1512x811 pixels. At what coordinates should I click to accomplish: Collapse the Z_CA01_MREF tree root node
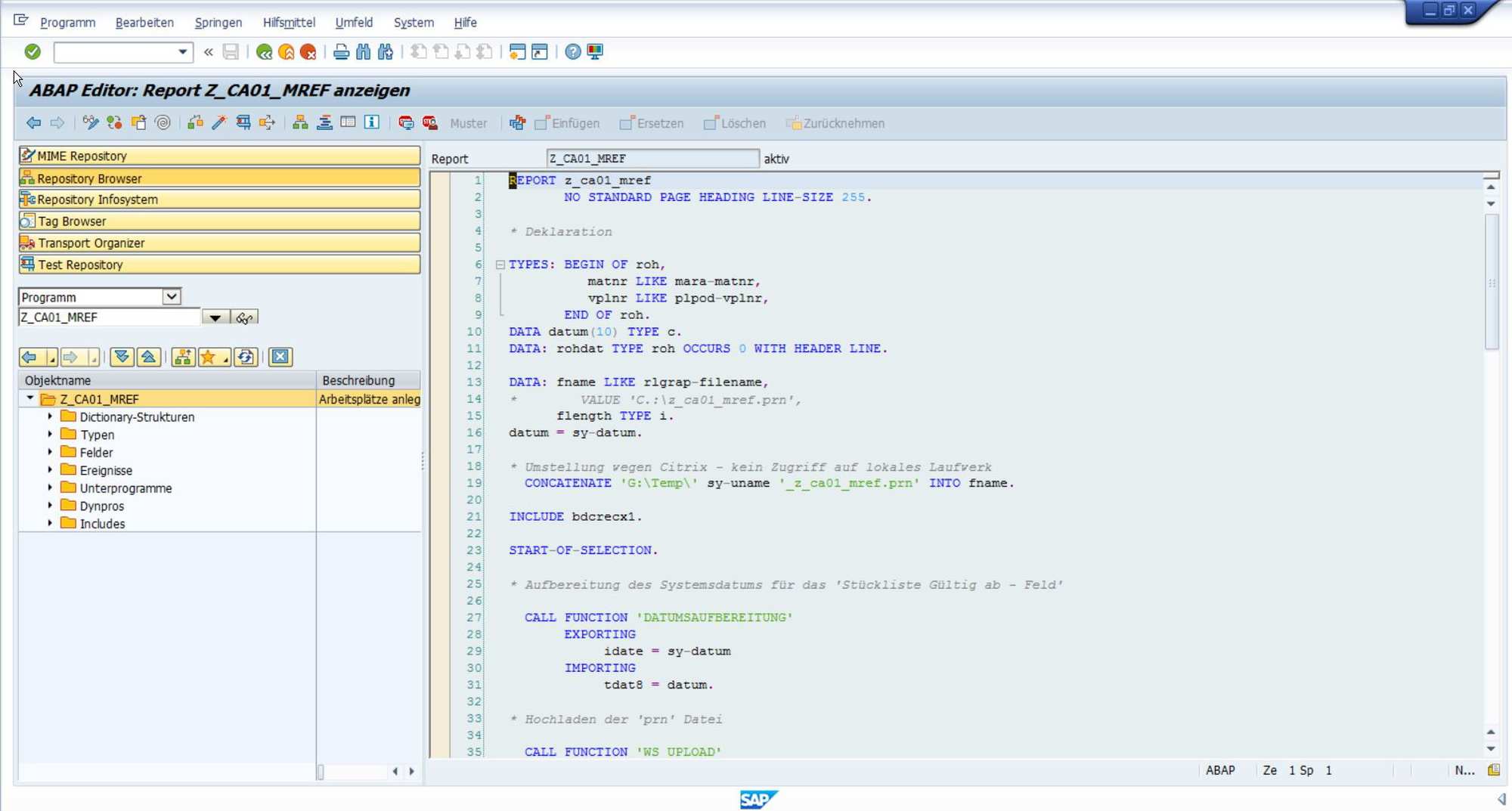pos(29,398)
